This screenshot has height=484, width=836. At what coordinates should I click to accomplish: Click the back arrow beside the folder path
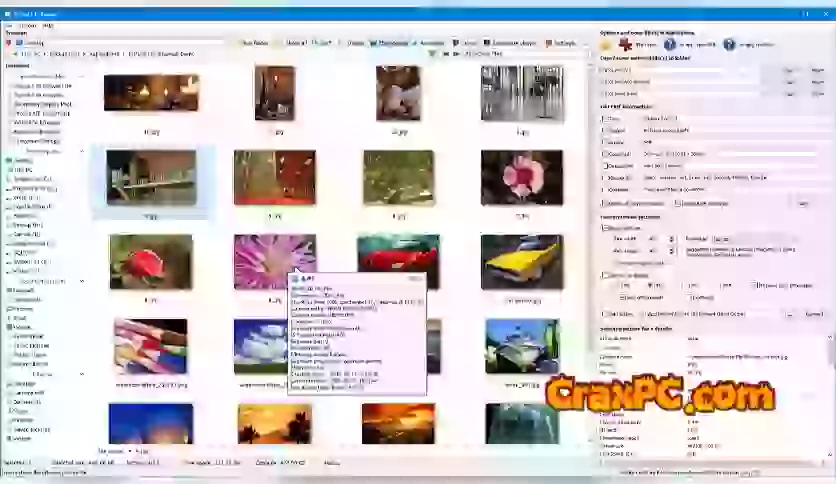[x=10, y=54]
